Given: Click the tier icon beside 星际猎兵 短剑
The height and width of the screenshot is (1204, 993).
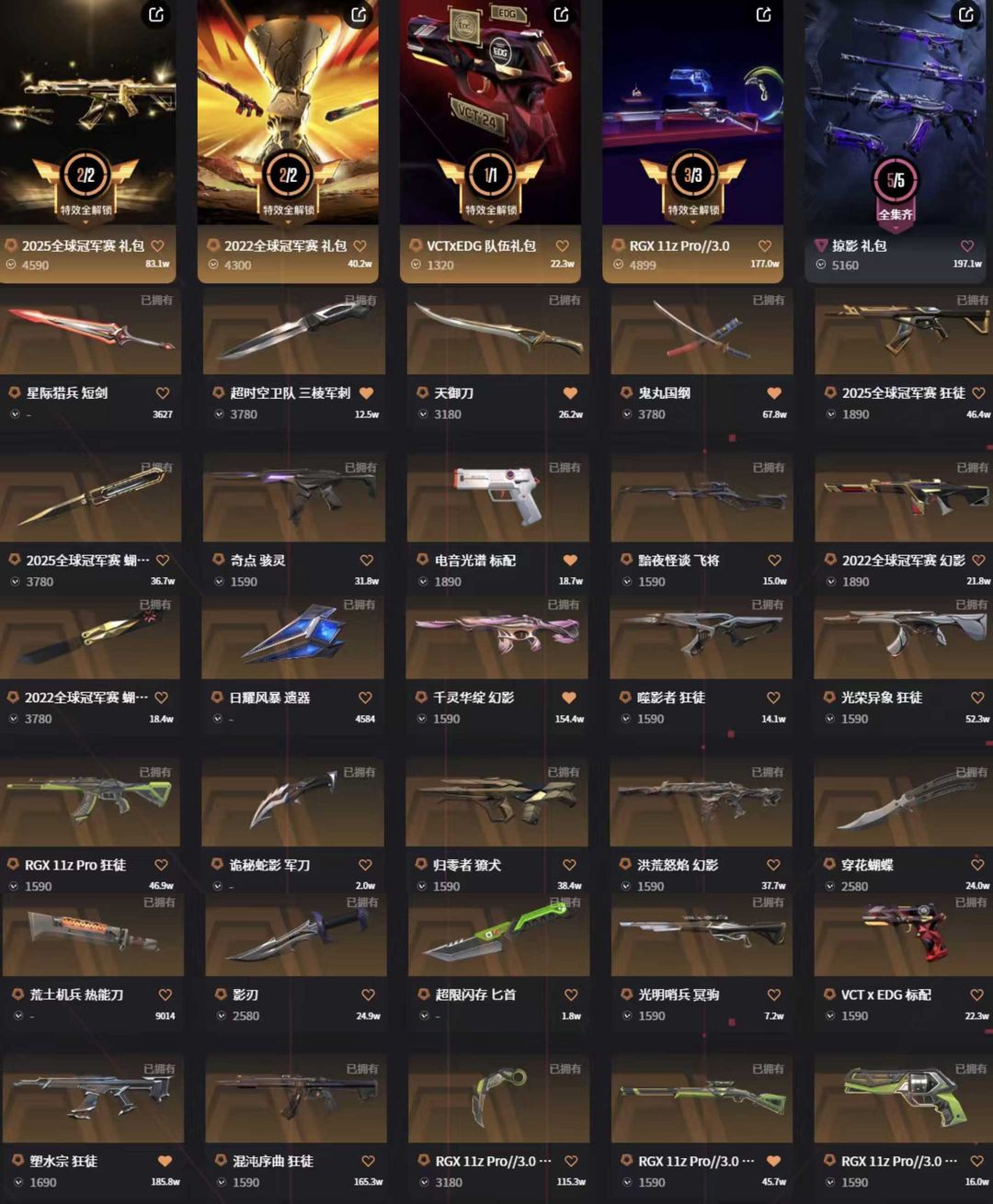Looking at the screenshot, I should pyautogui.click(x=15, y=392).
